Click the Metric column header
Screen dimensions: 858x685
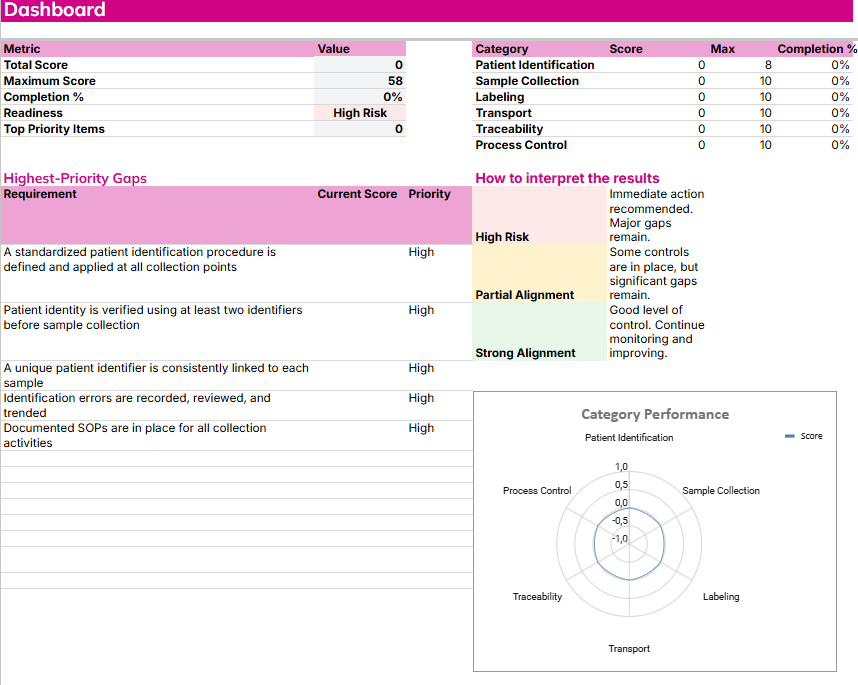(x=22, y=49)
